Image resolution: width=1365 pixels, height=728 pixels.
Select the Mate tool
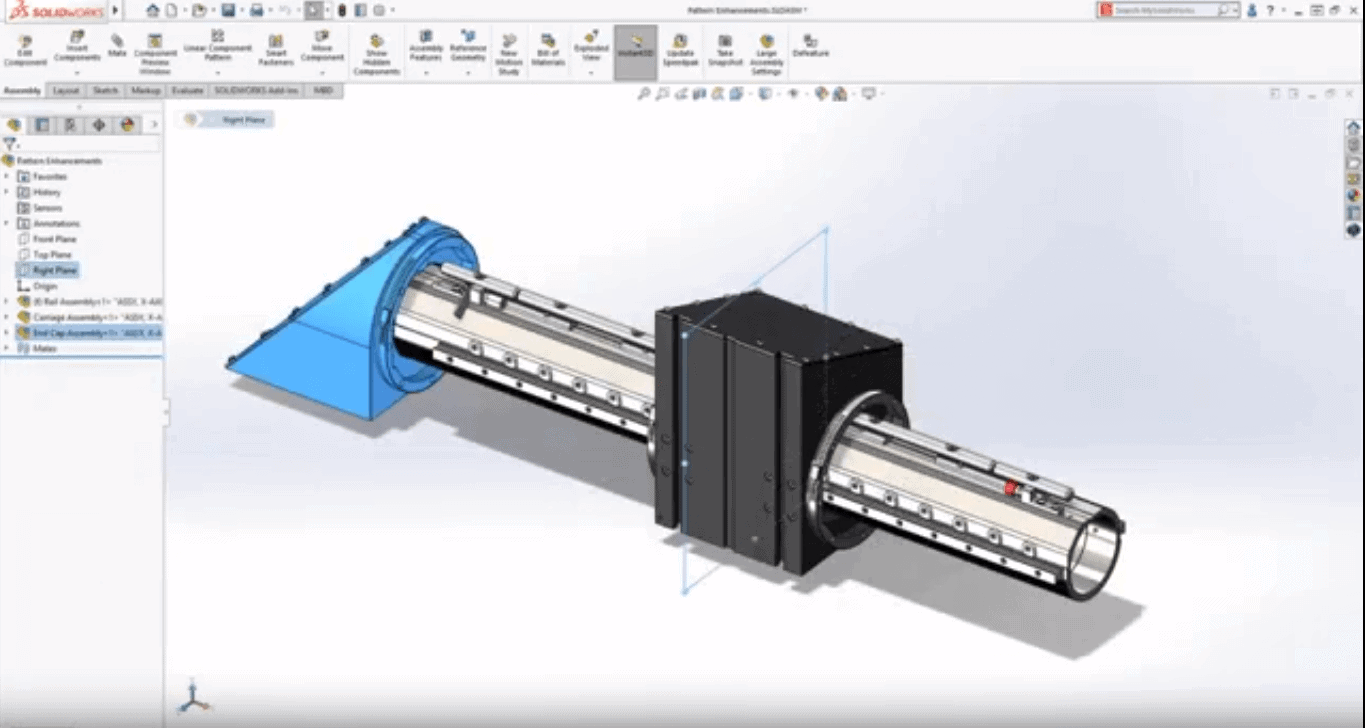point(117,45)
